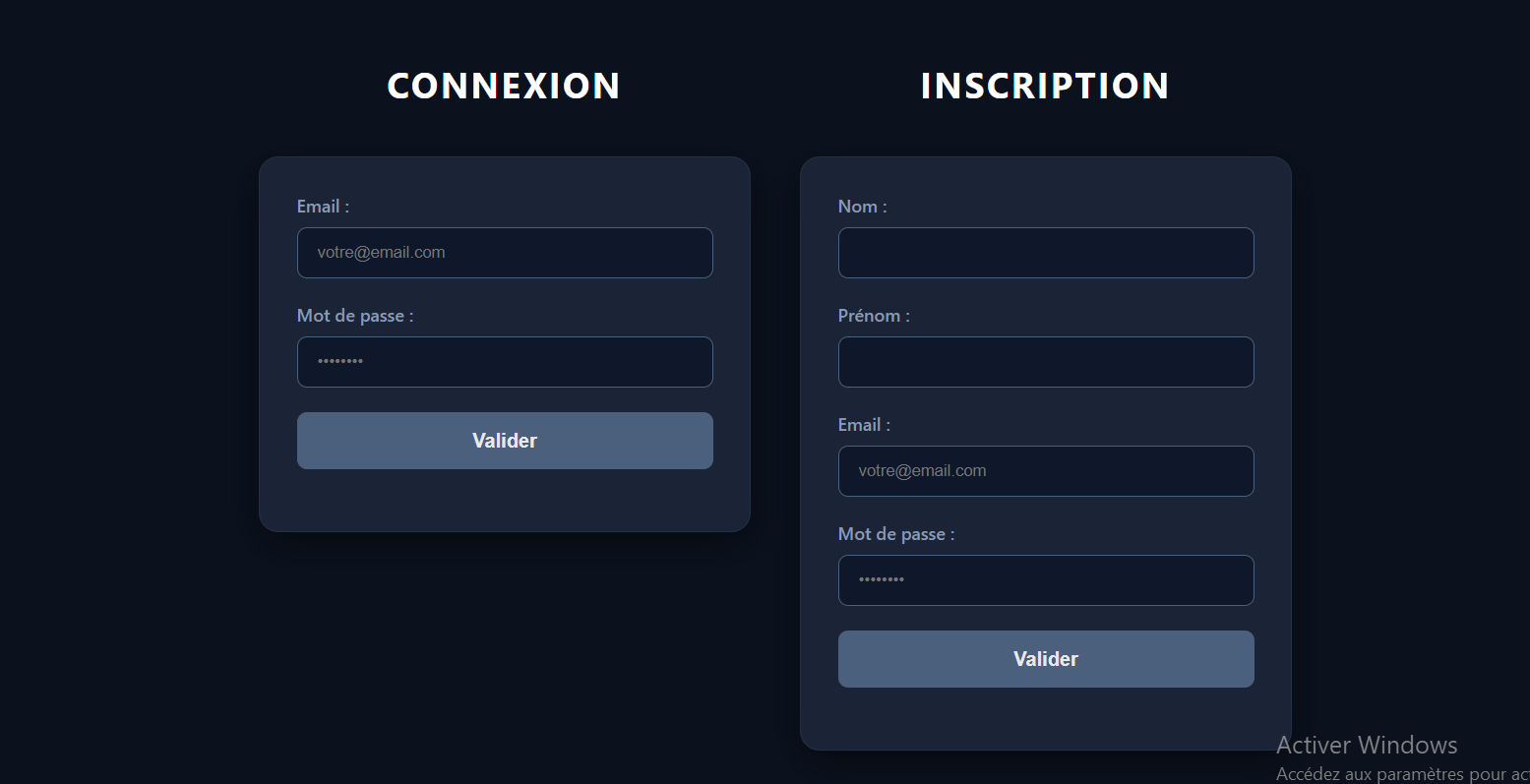1530x784 pixels.
Task: Click the Connexion email input field
Action: pyautogui.click(x=505, y=253)
